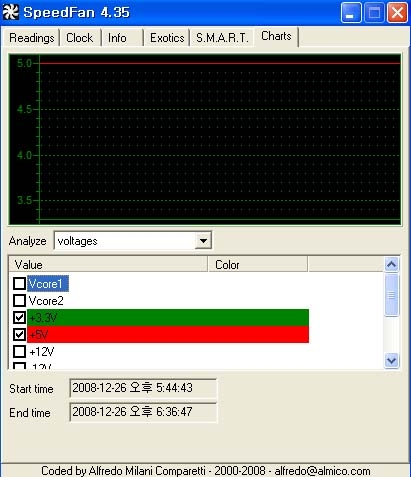Close the SpeedFan window
The height and width of the screenshot is (477, 411).
[397, 13]
